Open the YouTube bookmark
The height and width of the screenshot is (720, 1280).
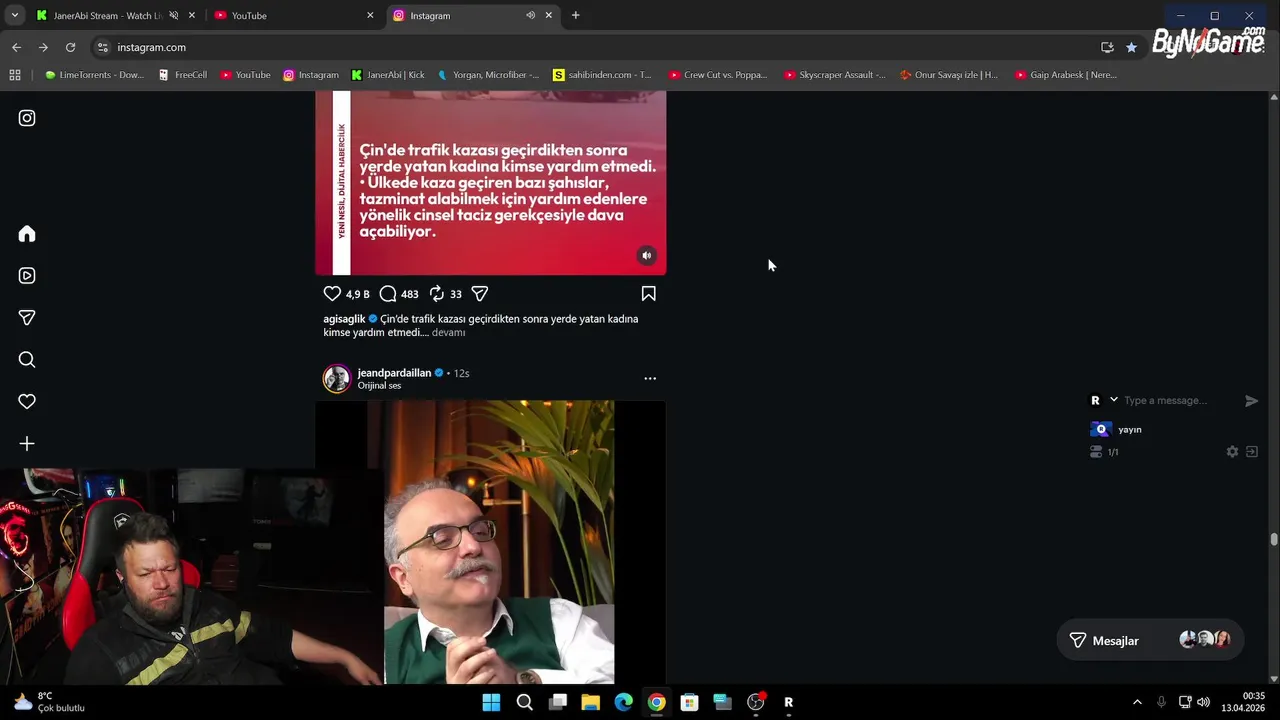point(246,75)
